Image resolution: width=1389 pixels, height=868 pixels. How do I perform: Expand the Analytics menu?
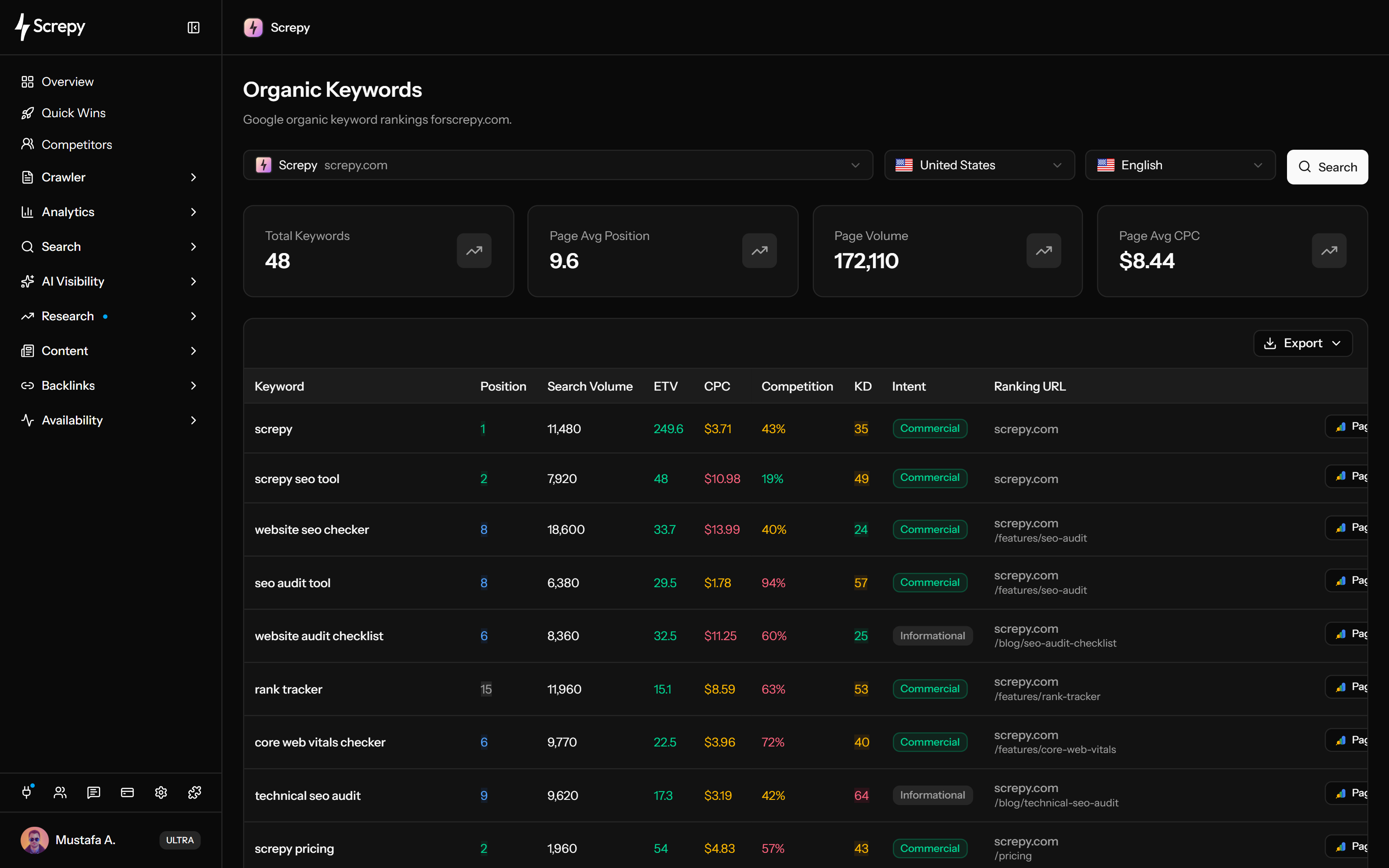(x=111, y=212)
